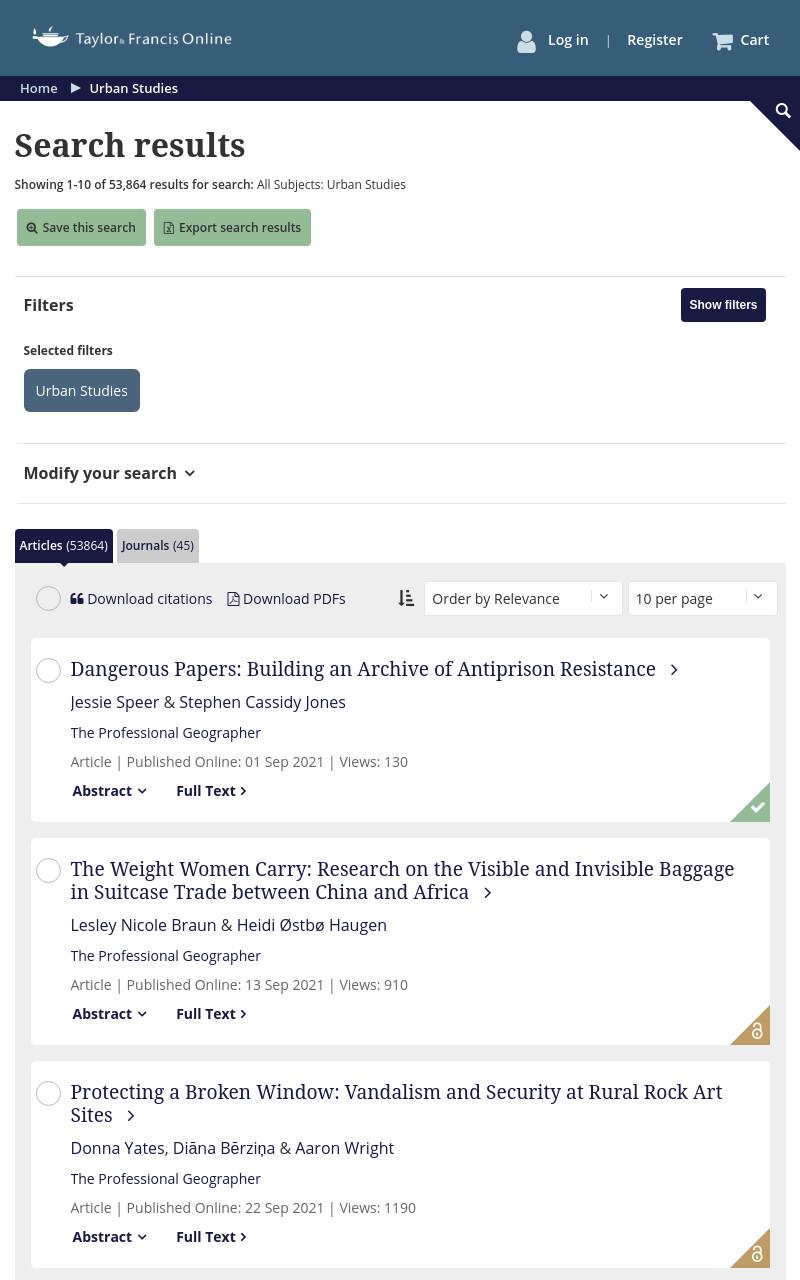This screenshot has width=800, height=1280.
Task: Select The Weight Women Carry article checkbox
Action: click(x=48, y=870)
